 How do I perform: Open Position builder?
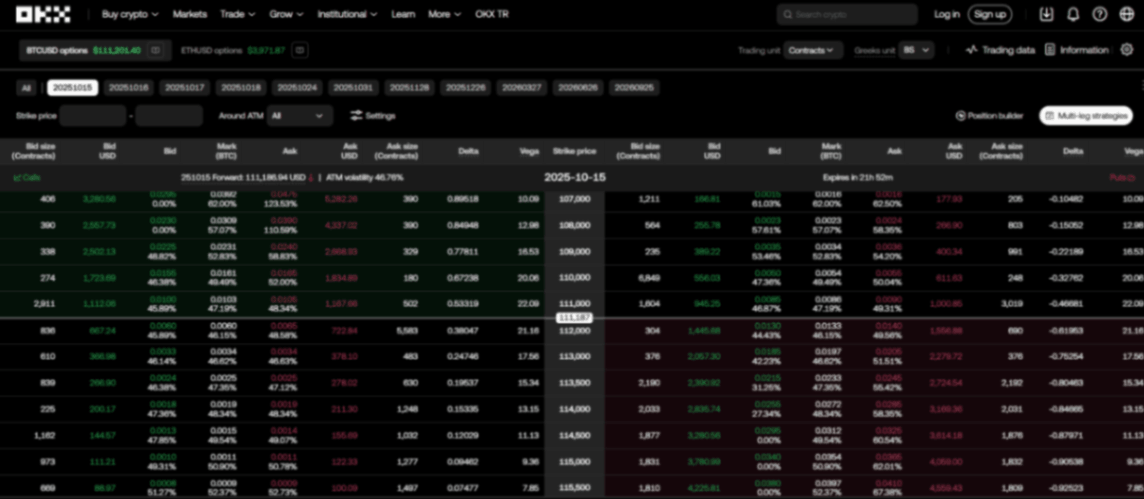(989, 116)
